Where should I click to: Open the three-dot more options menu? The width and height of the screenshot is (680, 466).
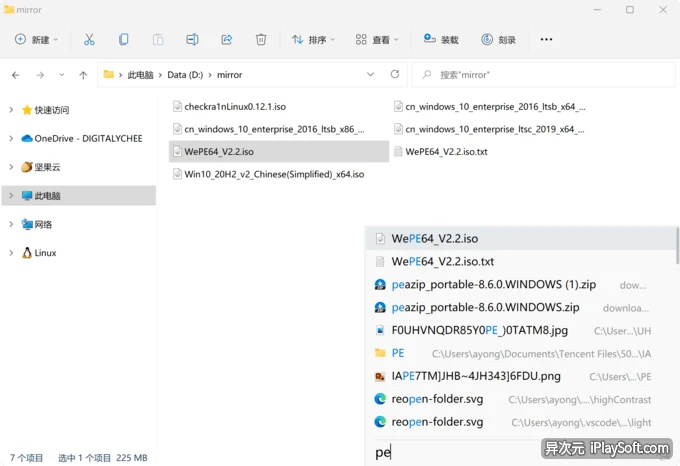[x=546, y=39]
